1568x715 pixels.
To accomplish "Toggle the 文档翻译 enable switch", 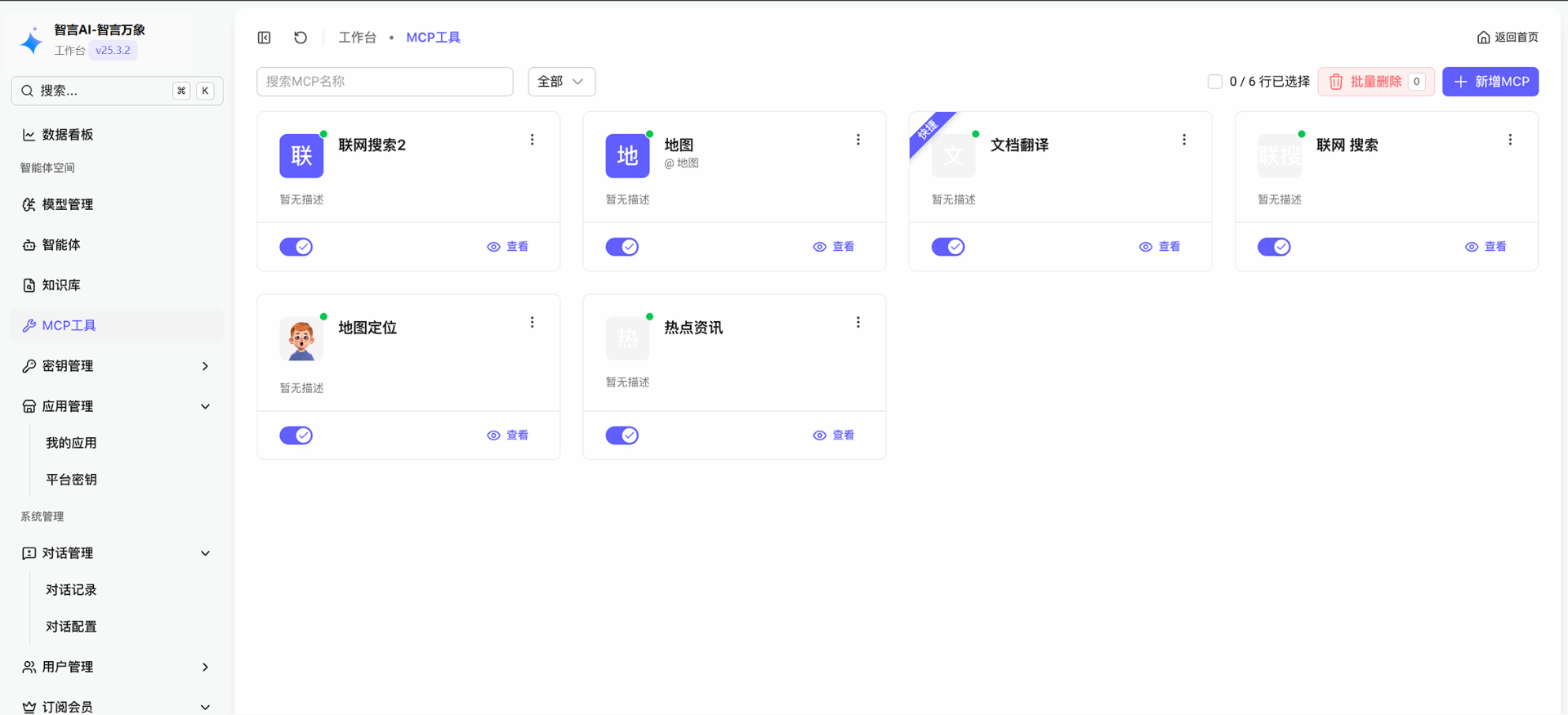I will click(x=947, y=247).
